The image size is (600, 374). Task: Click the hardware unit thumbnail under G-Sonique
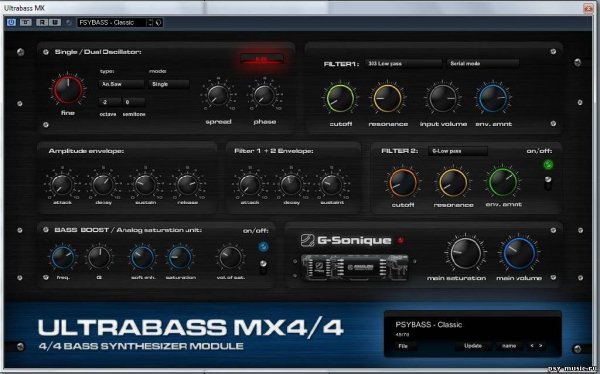354,267
